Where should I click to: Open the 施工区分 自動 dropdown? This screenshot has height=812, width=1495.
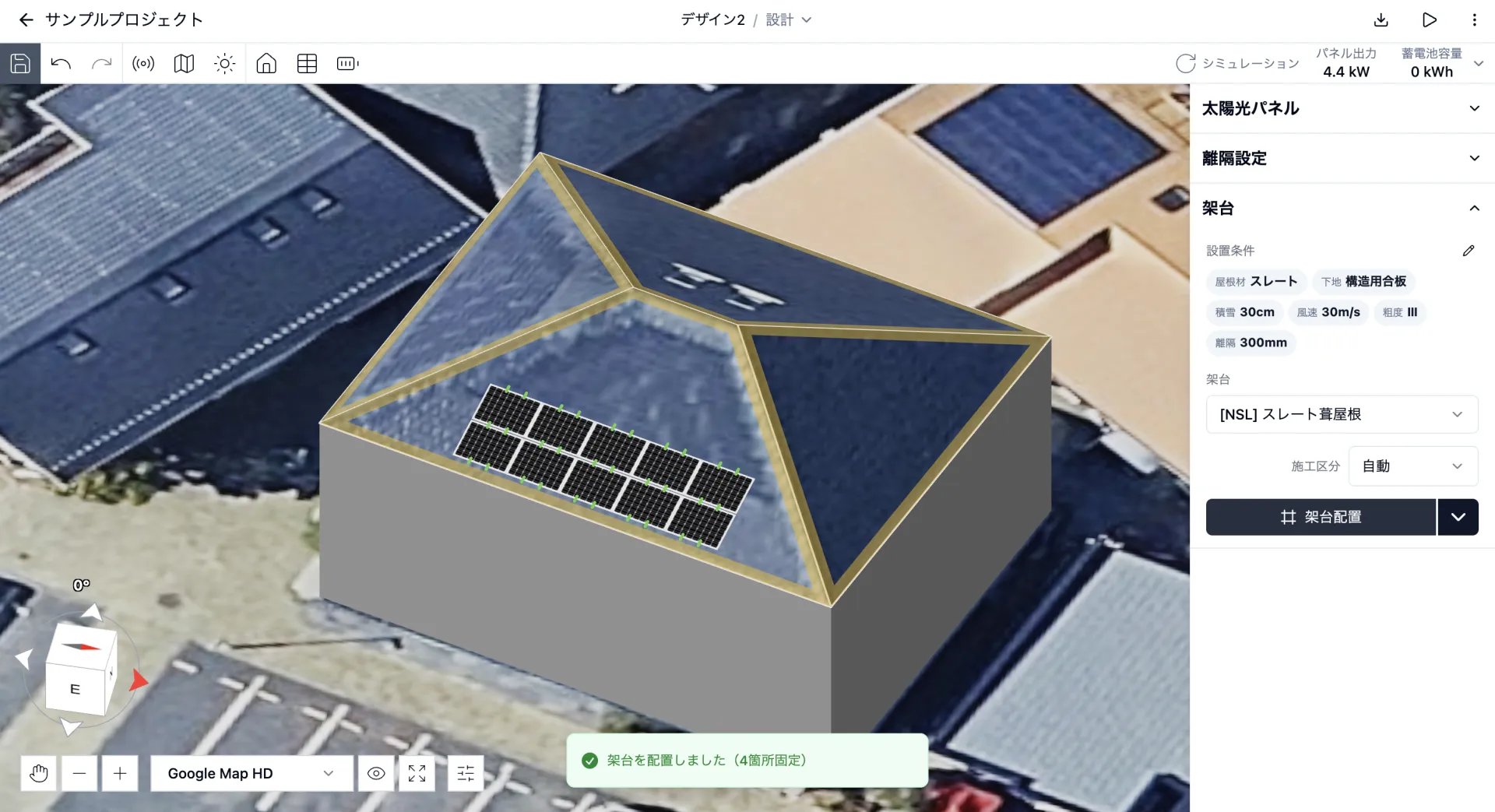coord(1413,466)
